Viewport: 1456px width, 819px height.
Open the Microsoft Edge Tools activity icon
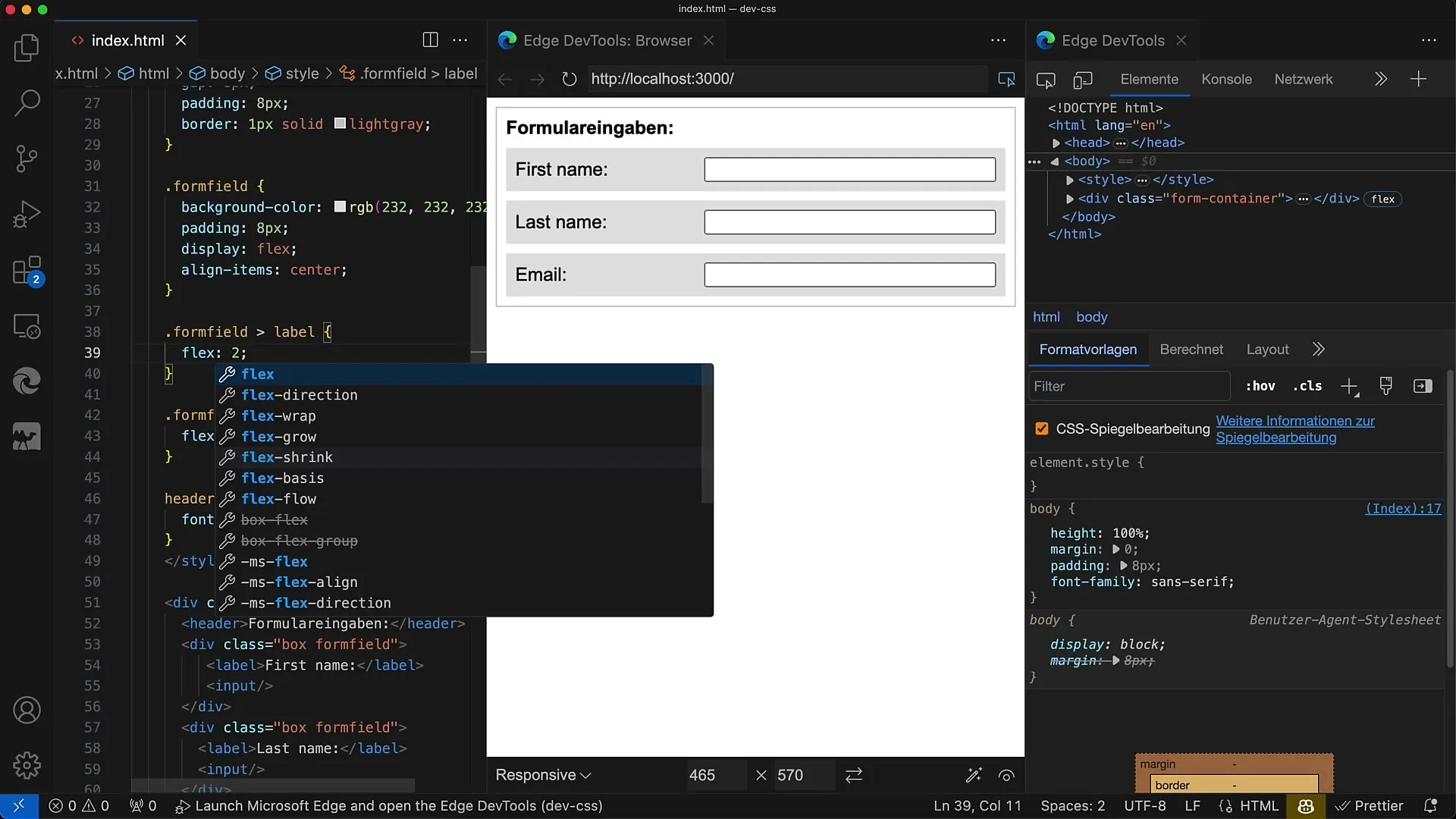click(27, 381)
